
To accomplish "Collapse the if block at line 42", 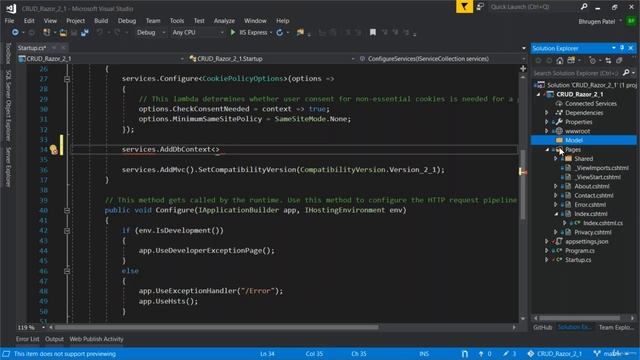I will 67,231.
